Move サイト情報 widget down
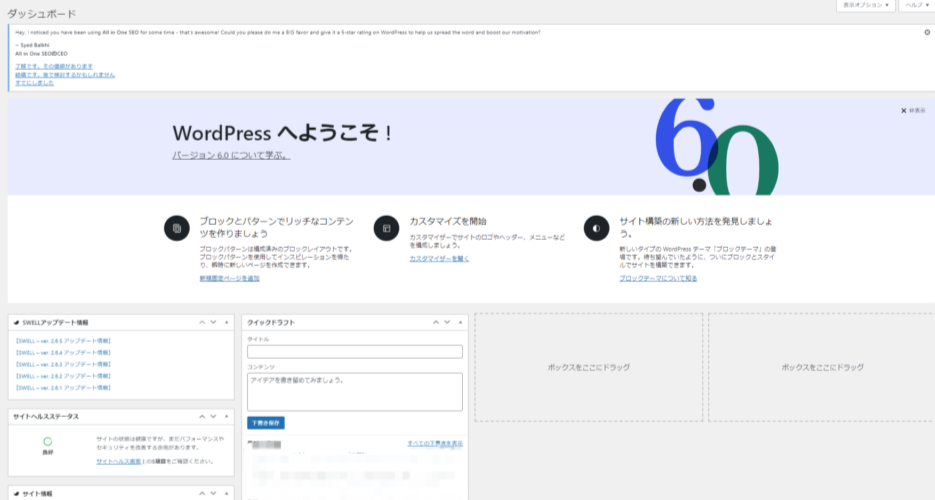This screenshot has width=935, height=500. (213, 493)
